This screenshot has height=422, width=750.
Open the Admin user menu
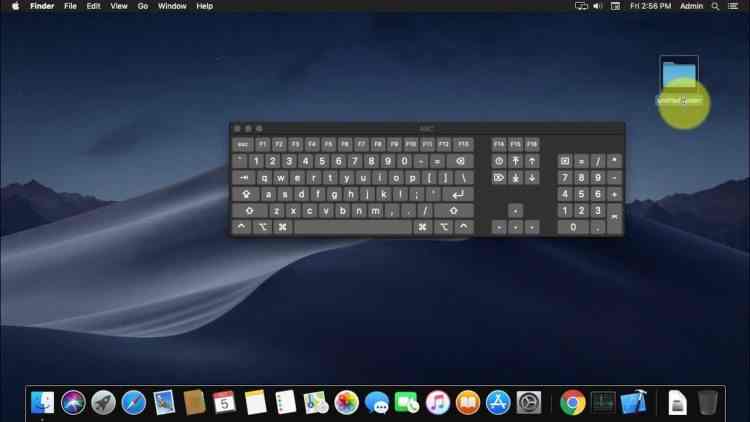click(x=691, y=6)
